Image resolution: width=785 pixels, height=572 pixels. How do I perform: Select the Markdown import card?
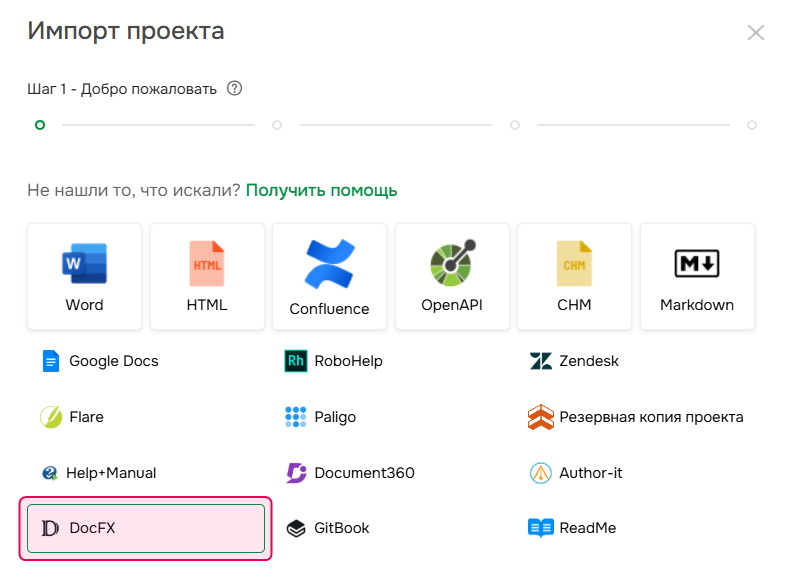click(697, 276)
